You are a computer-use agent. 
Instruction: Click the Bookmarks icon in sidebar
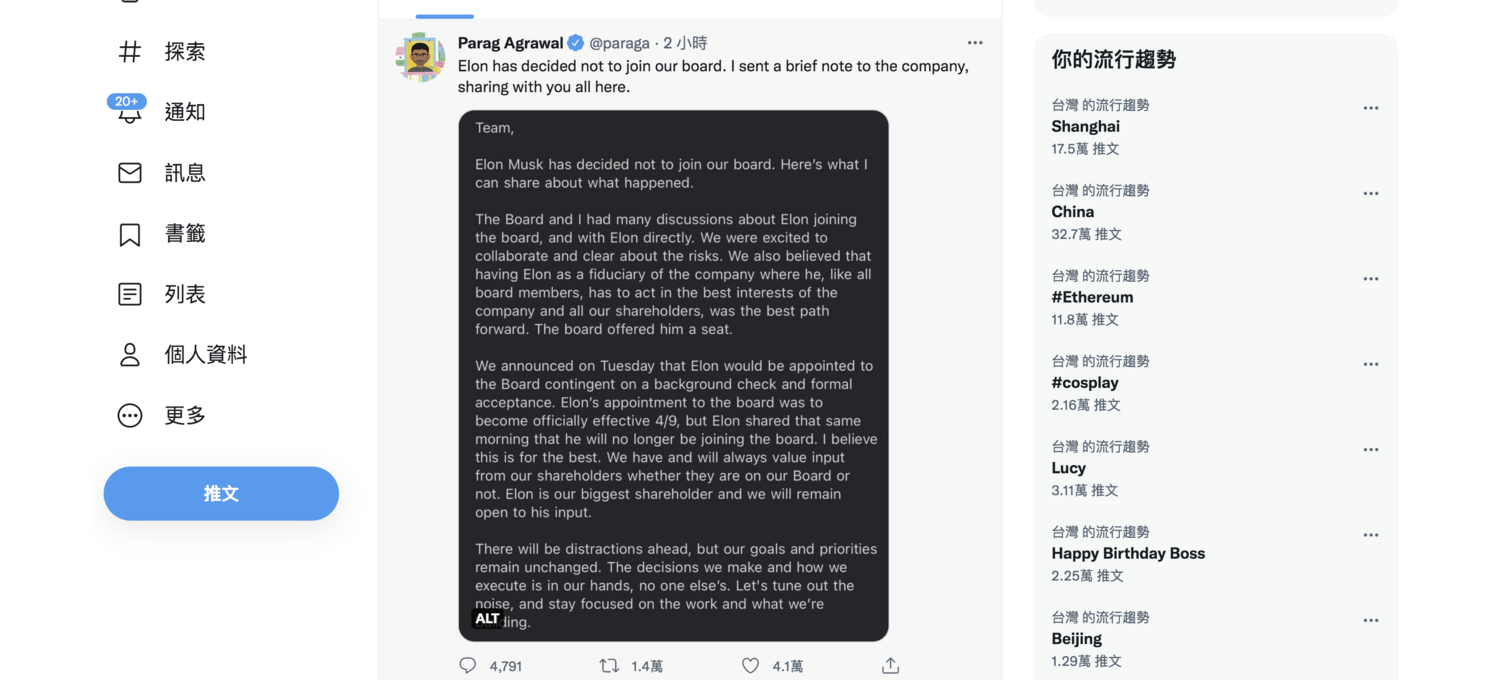tap(130, 234)
